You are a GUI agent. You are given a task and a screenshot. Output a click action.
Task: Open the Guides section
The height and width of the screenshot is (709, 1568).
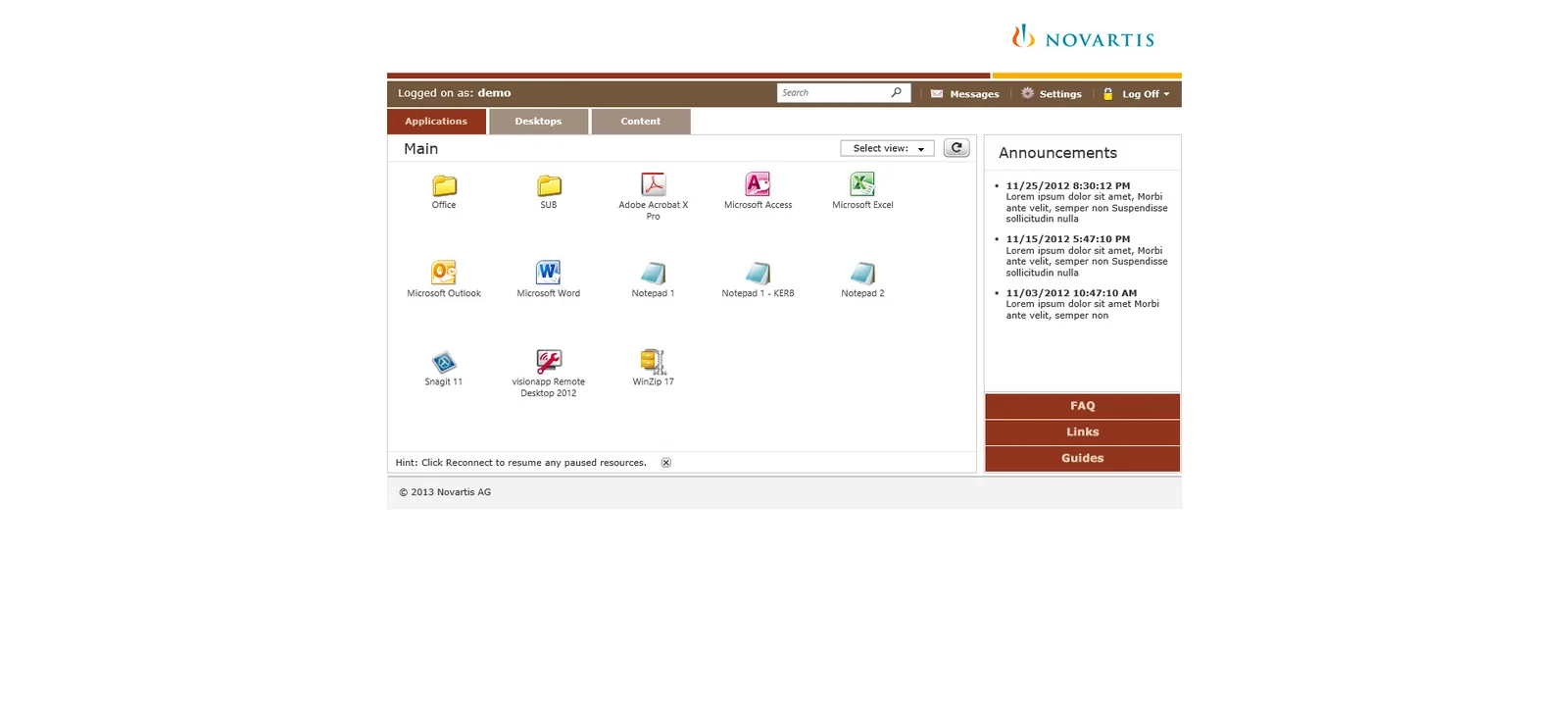pos(1083,459)
